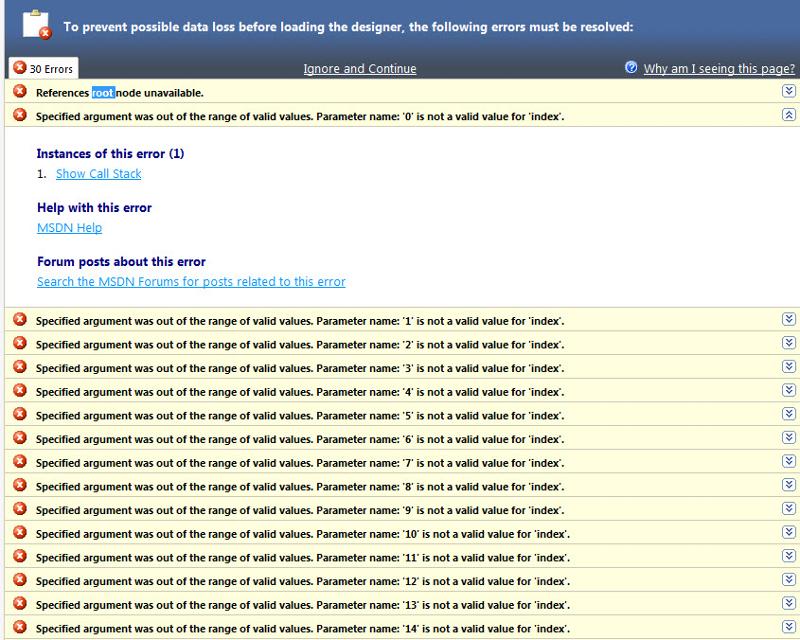
Task: Click the red error icon on the '13' index row
Action: coord(20,603)
